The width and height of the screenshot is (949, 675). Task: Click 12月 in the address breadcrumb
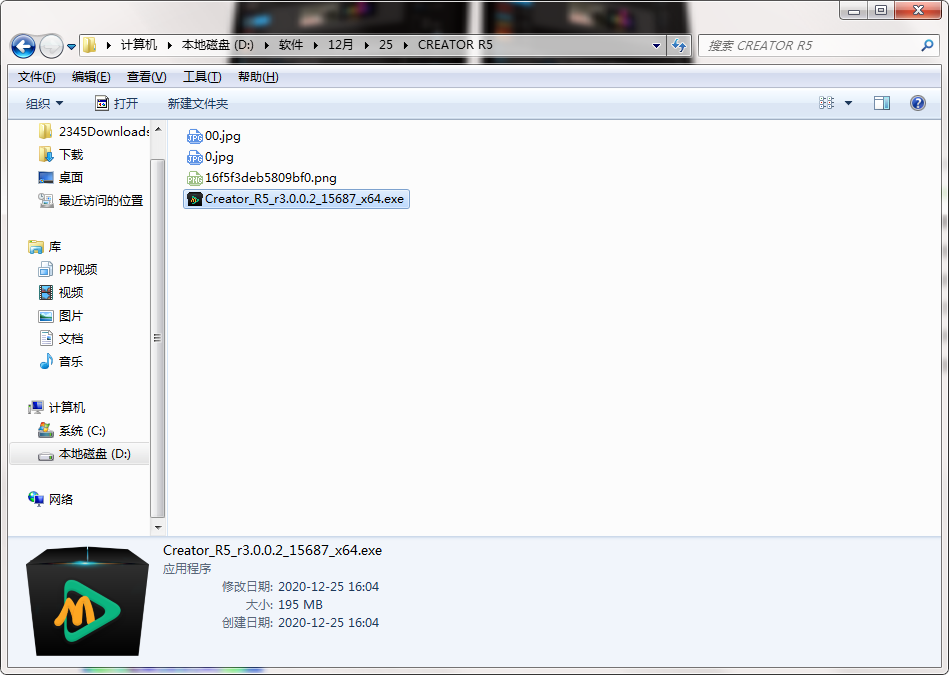(x=340, y=45)
